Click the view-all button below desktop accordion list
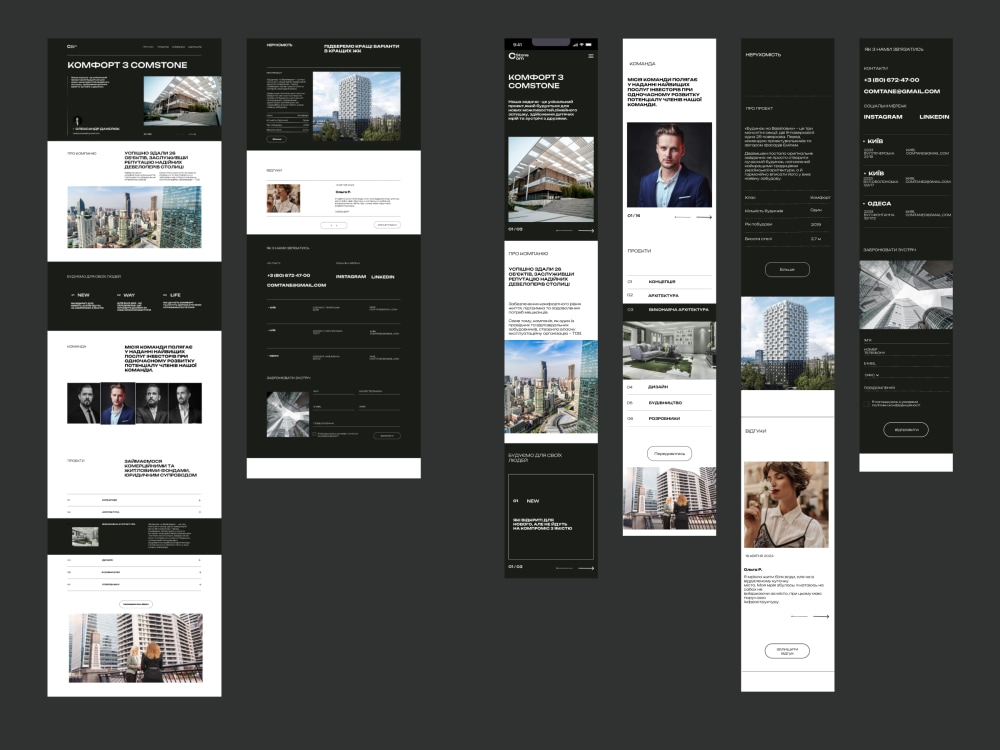The height and width of the screenshot is (750, 1000). 136,604
